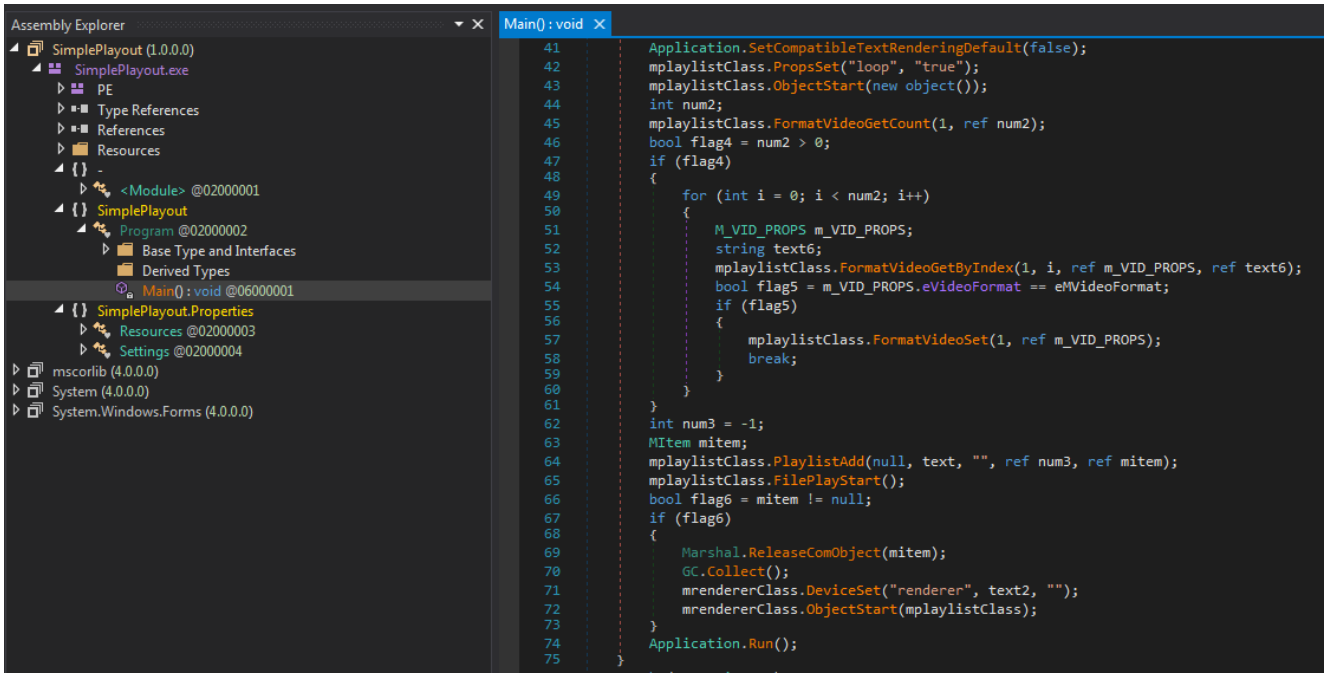Screen dimensions: 1327x676
Task: Click the Derived Types folder icon
Action: (x=125, y=270)
